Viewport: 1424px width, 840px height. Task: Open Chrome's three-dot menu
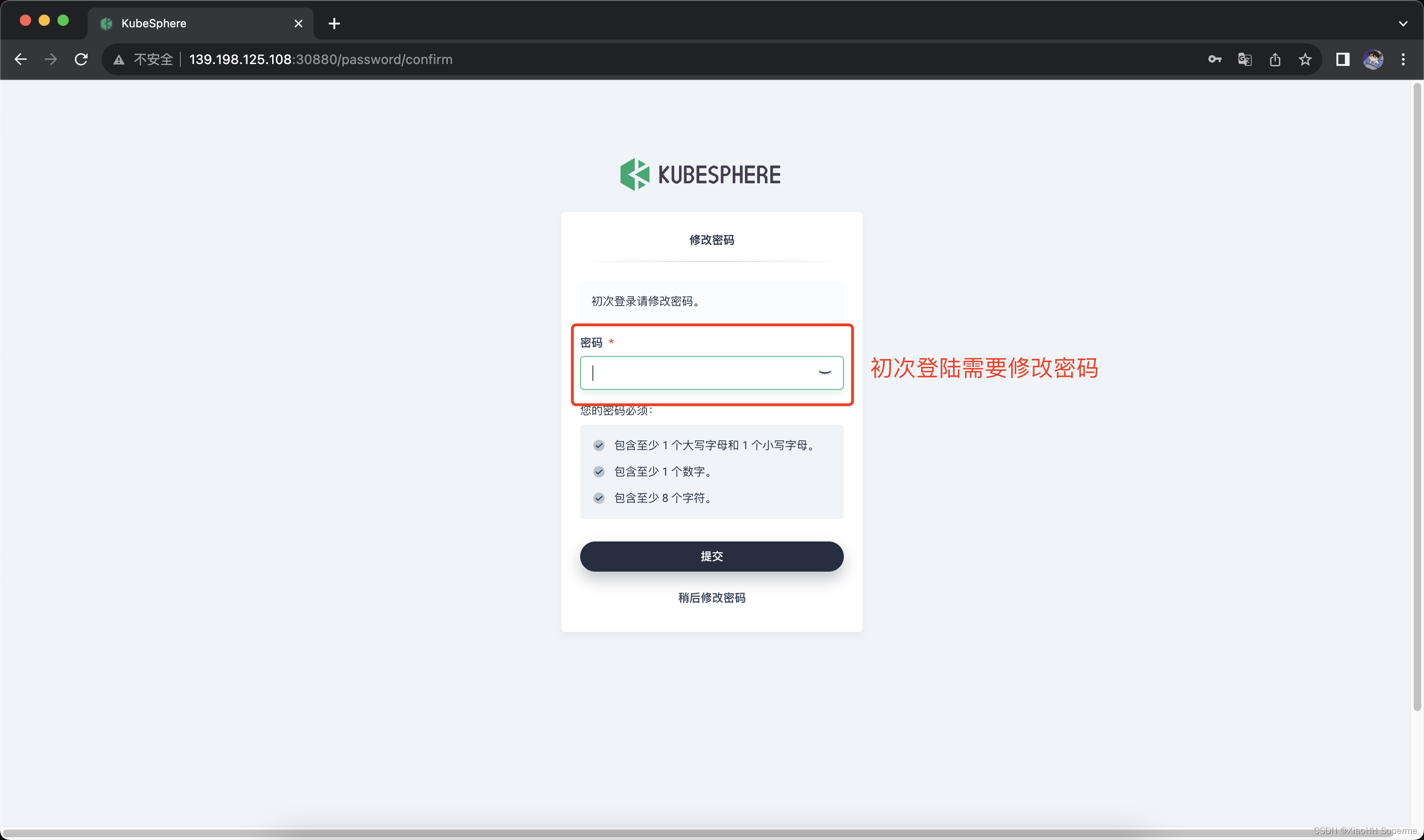tap(1403, 59)
